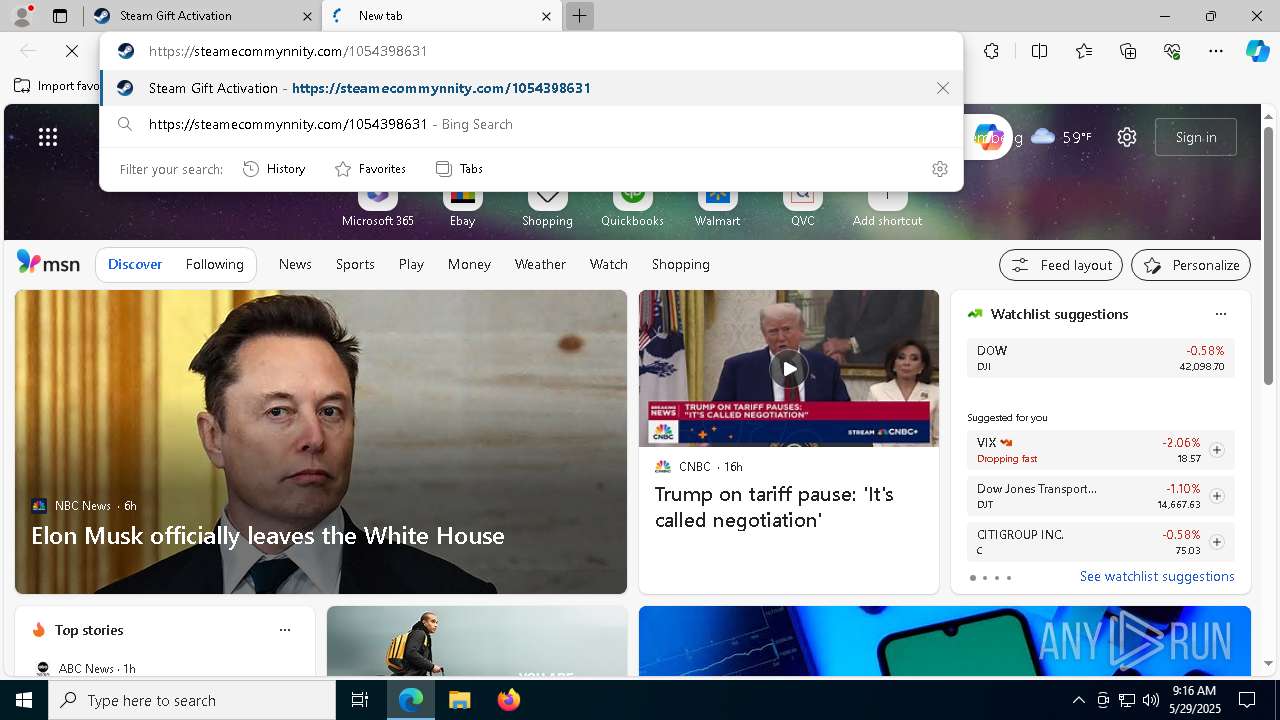
Task: Open the Shopping menu item in msn nav
Action: [681, 264]
